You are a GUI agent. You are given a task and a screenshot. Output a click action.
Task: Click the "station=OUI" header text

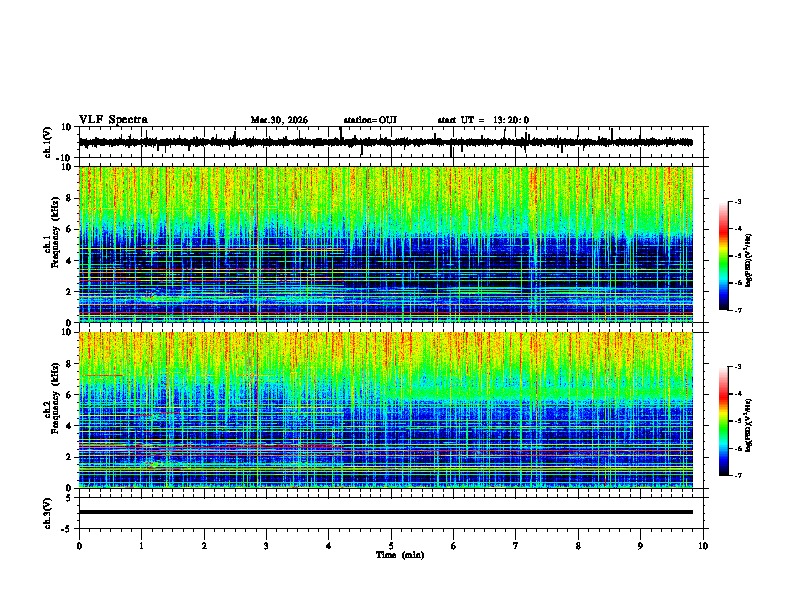click(370, 120)
